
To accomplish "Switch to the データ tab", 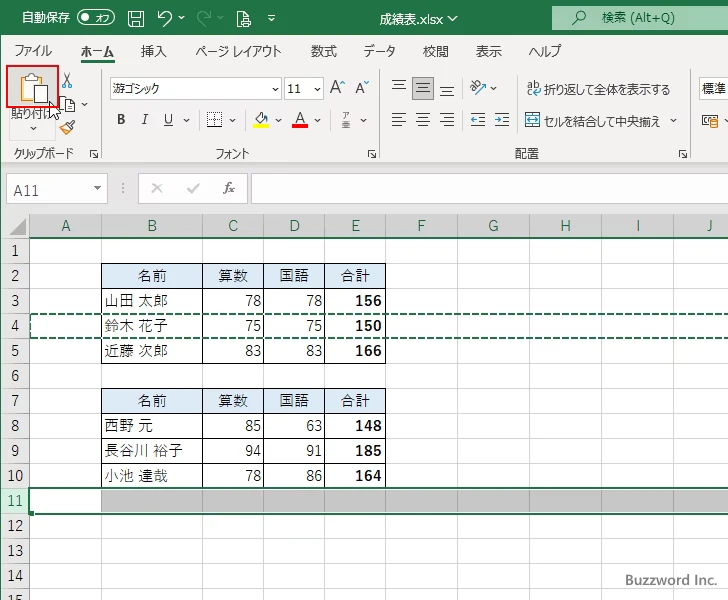I will pyautogui.click(x=379, y=51).
